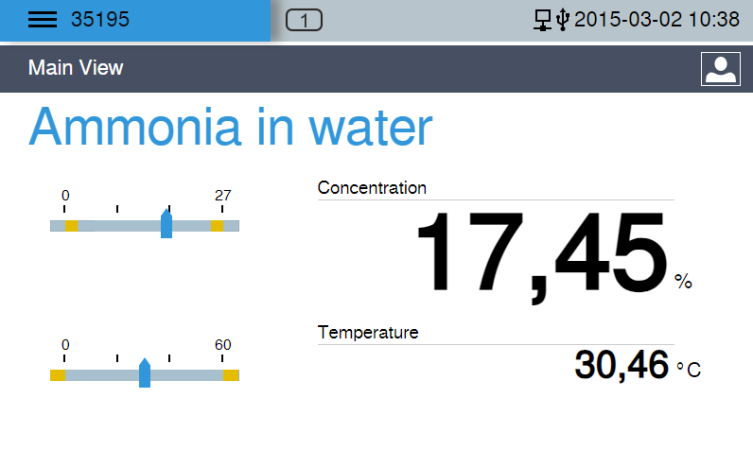The image size is (753, 450).
Task: Click the Ammonia in water heading
Action: point(231,127)
